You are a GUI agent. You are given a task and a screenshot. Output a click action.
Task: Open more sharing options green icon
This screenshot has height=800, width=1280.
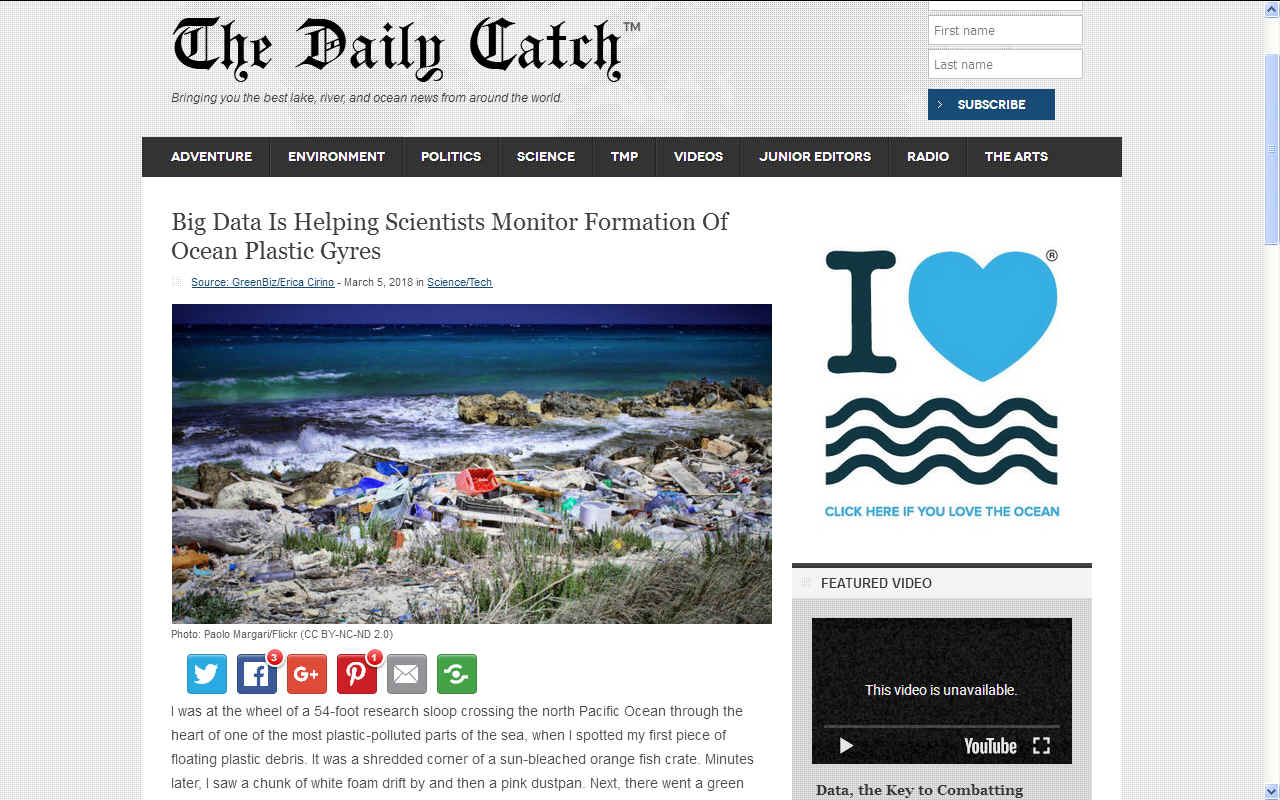457,674
